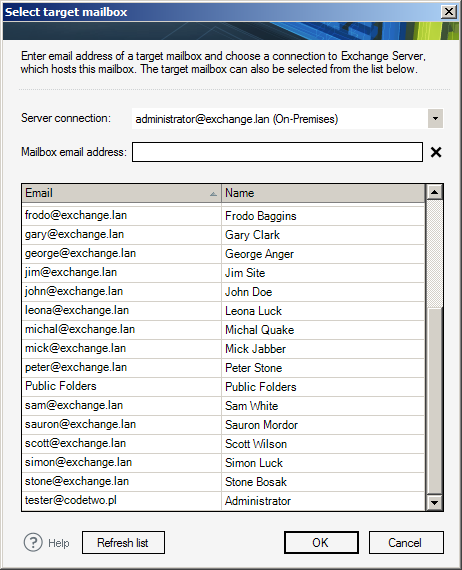Viewport: 462px width, 570px height.
Task: Select sam@exchange.lan mailbox
Action: [74, 405]
